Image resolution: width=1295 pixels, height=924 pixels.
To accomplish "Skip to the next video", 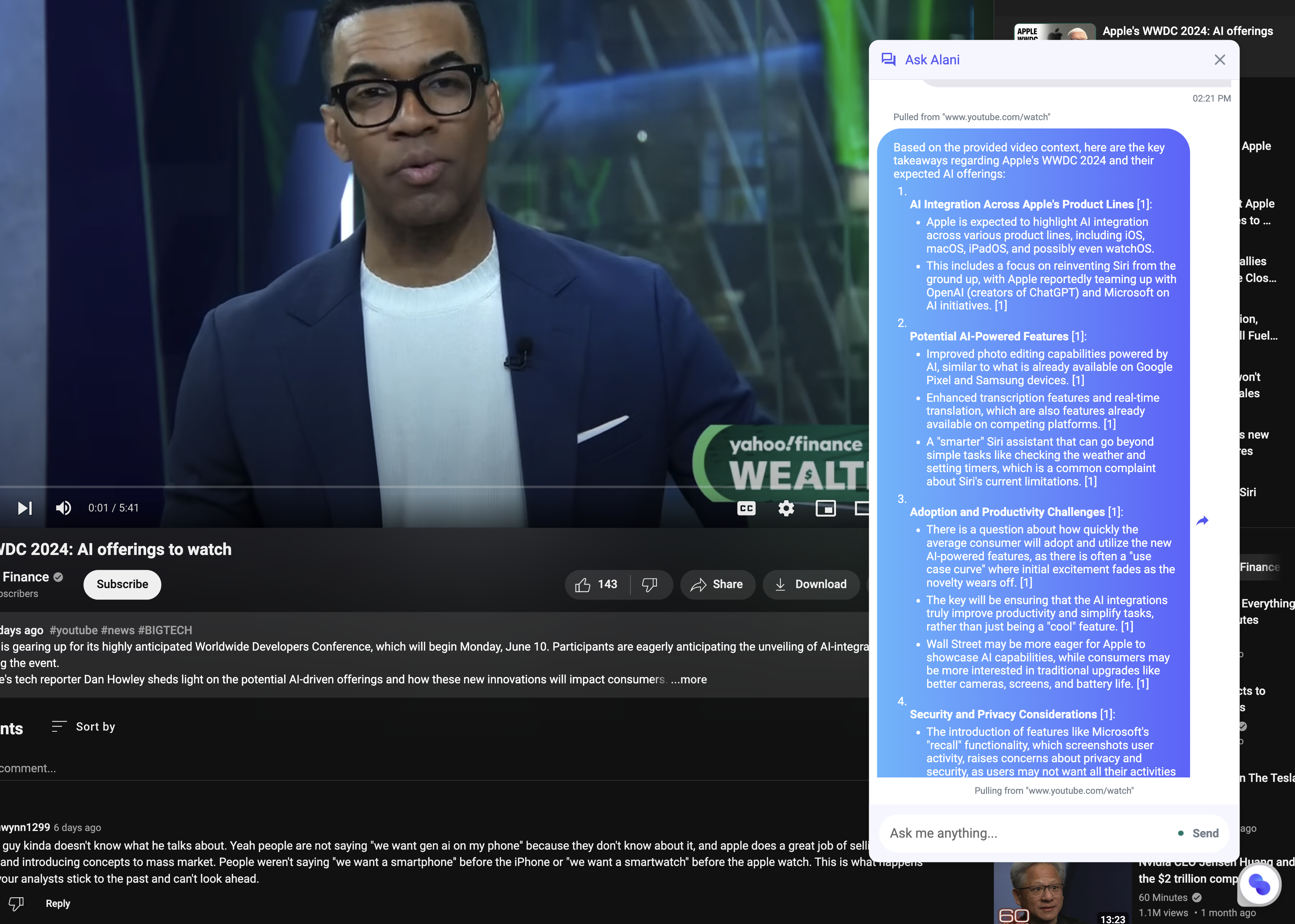I will point(25,508).
